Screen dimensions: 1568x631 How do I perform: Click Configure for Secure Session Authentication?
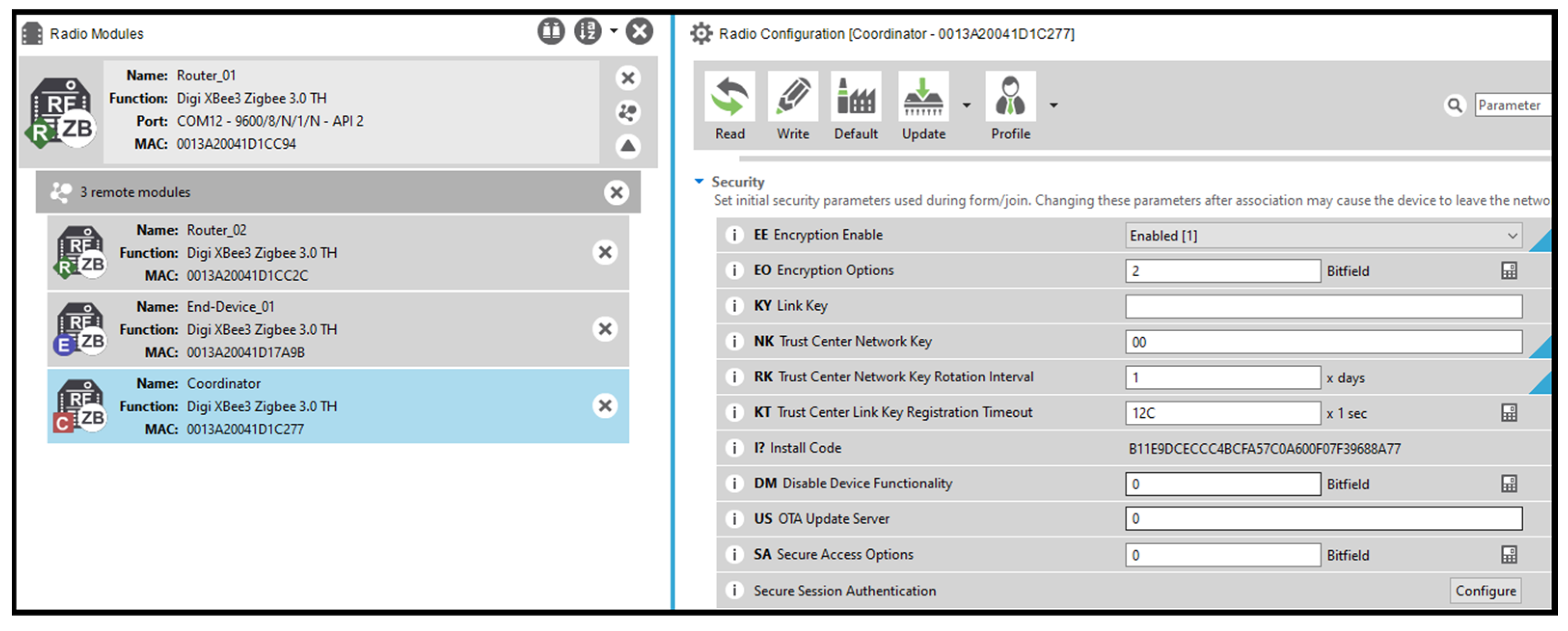pyautogui.click(x=1485, y=591)
